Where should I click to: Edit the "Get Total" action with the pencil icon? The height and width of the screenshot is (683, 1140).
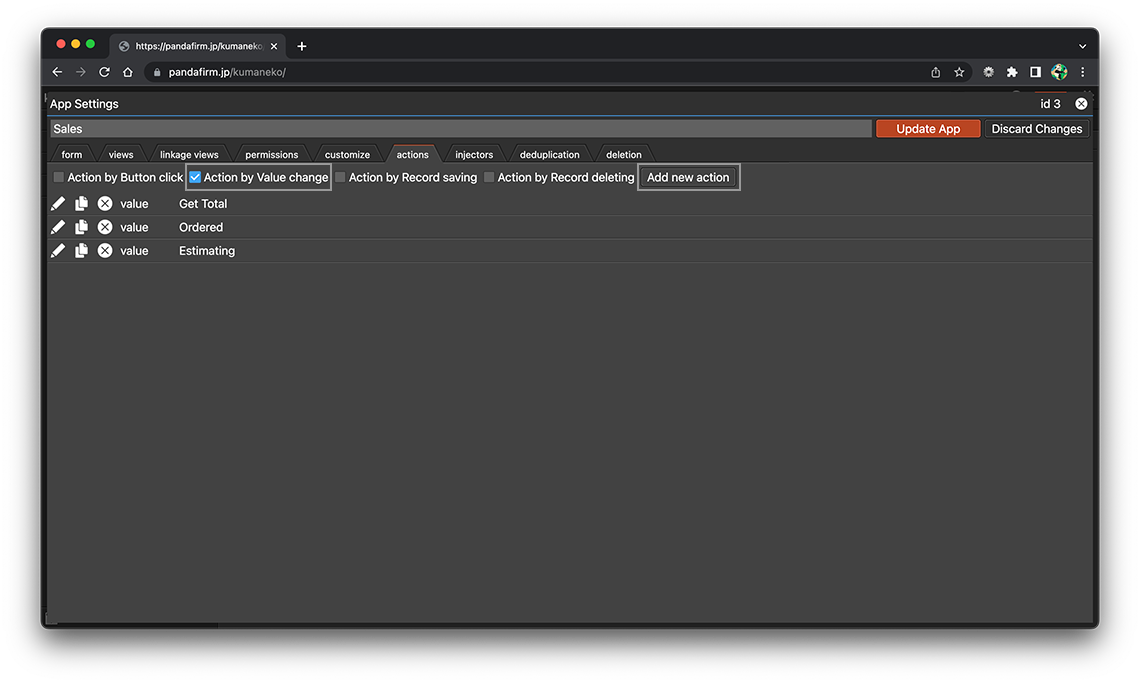pyautogui.click(x=57, y=202)
